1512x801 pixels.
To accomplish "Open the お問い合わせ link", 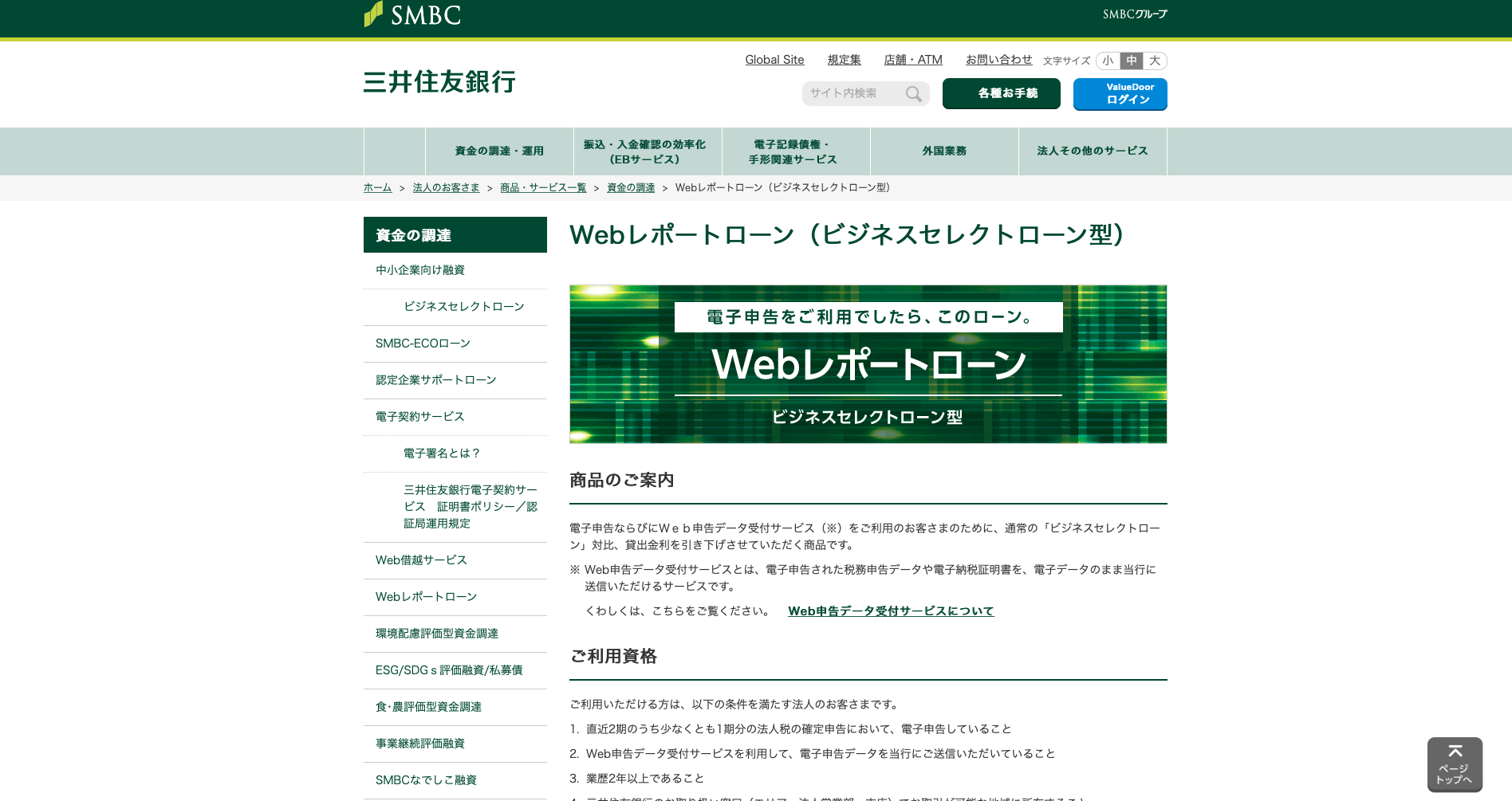I will [998, 60].
